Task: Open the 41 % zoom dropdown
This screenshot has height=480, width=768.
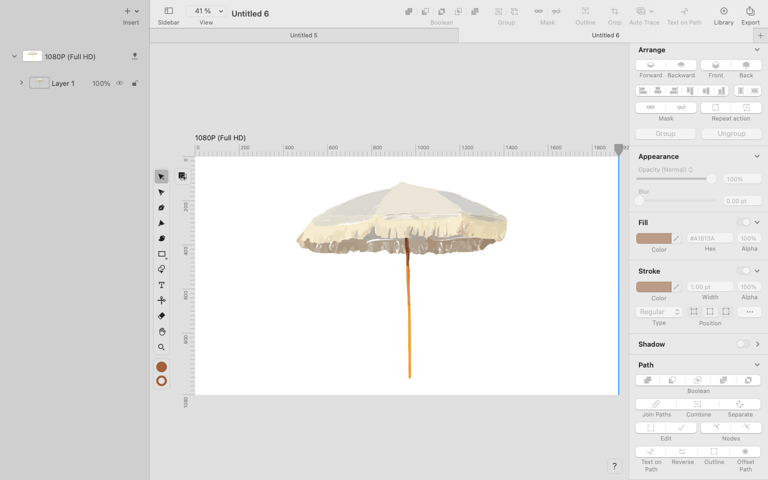Action: 206,11
